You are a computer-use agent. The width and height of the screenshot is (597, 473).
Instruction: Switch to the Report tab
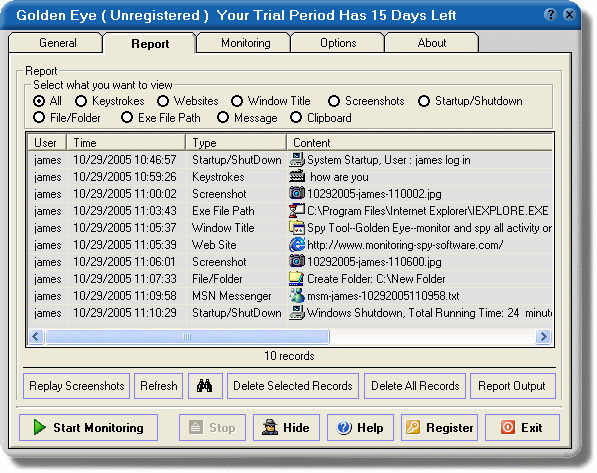[x=150, y=44]
